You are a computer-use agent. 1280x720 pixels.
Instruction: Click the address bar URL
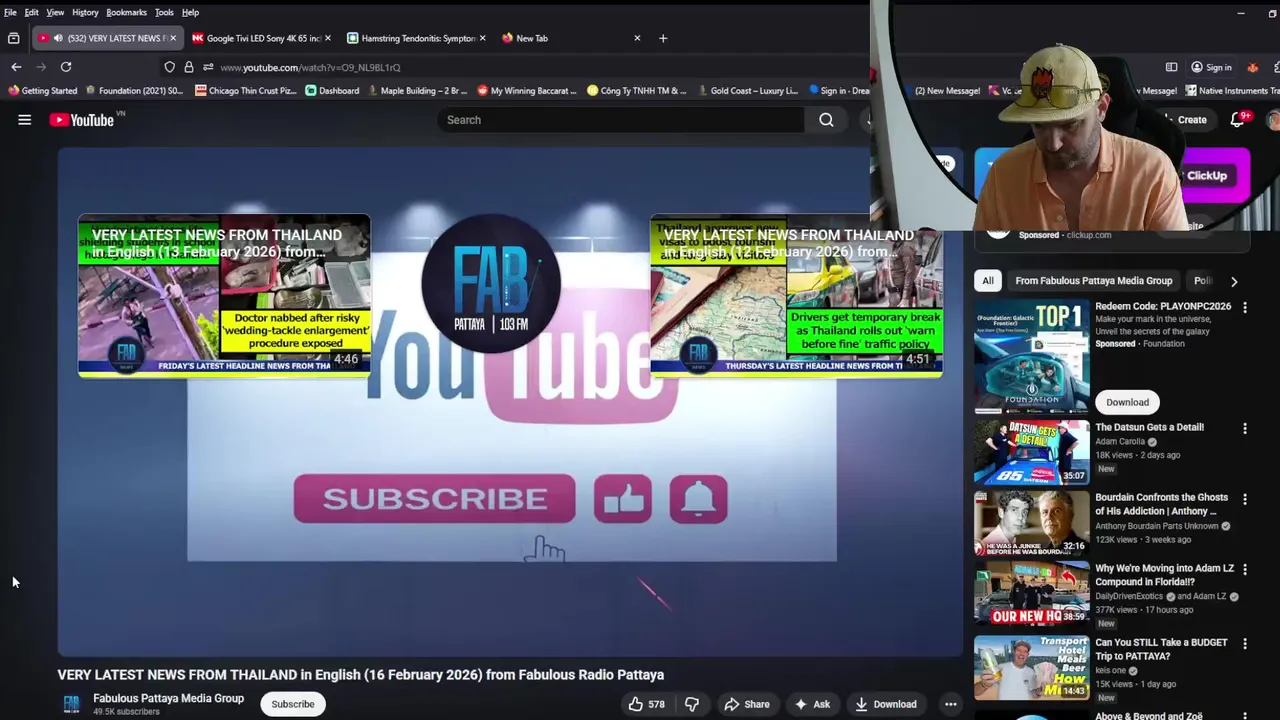coord(310,67)
